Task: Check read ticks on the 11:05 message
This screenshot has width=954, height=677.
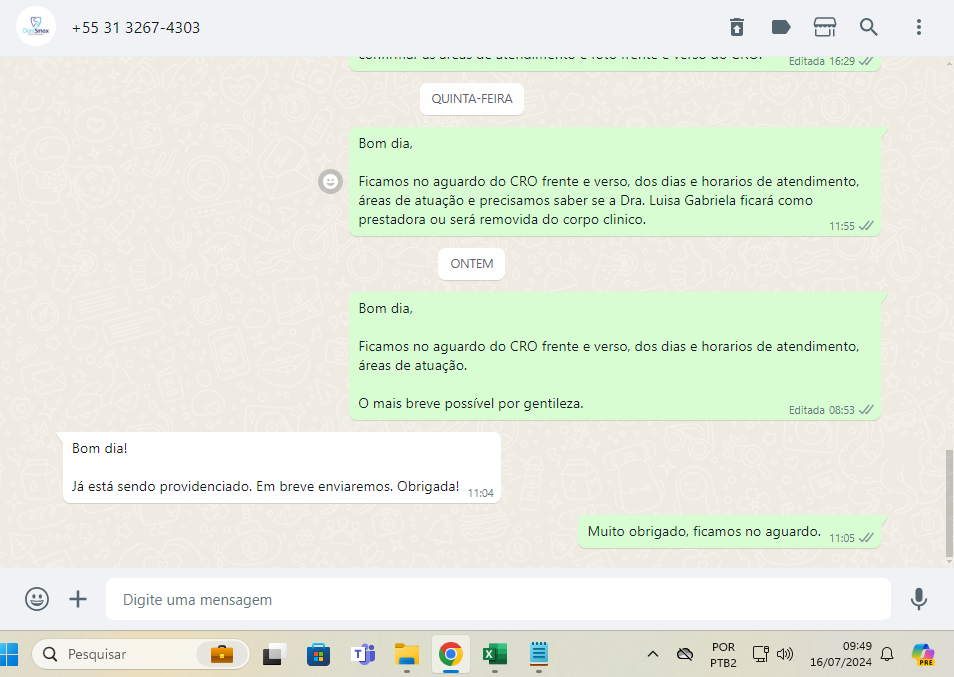Action: tap(866, 538)
